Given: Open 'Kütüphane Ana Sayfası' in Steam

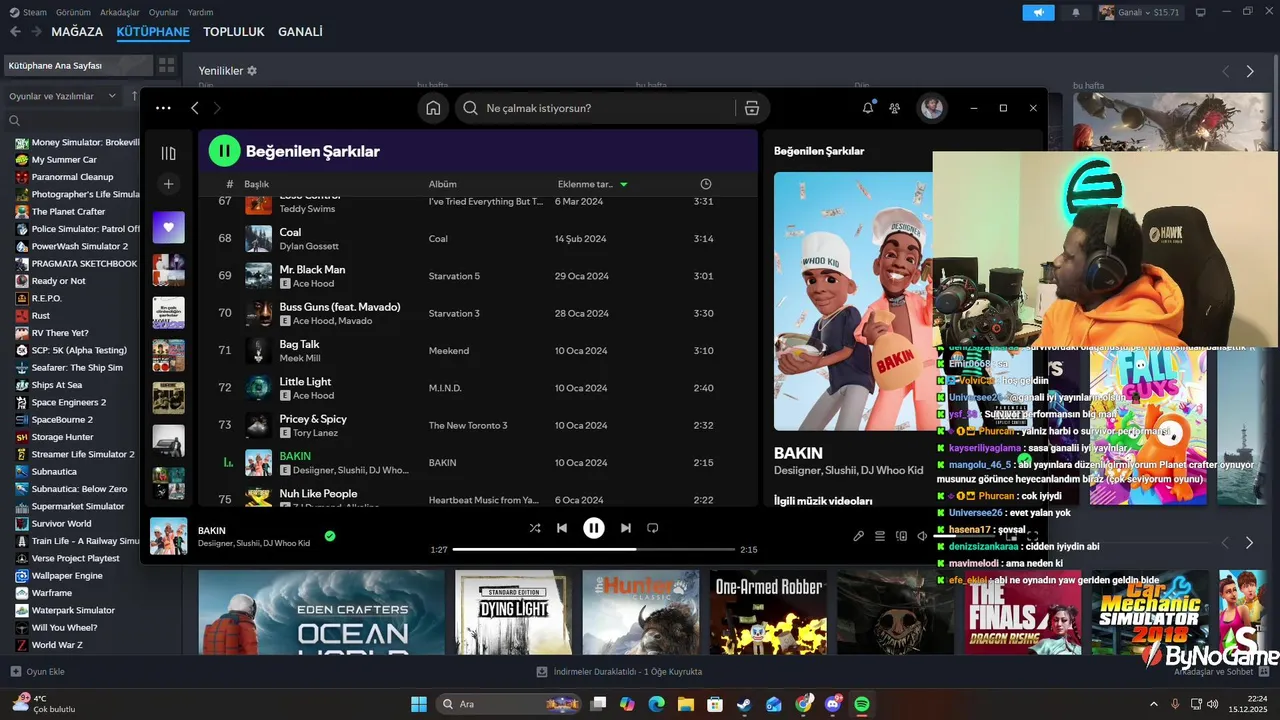Looking at the screenshot, I should click(78, 65).
